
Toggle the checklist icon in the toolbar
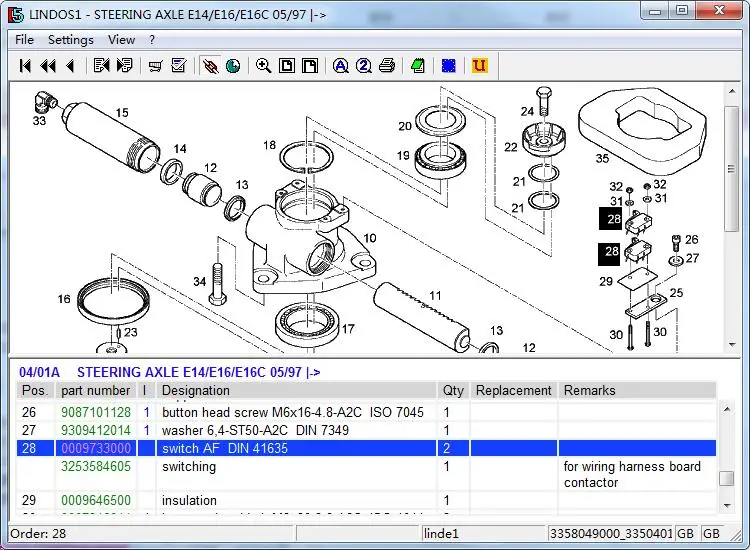pyautogui.click(x=179, y=66)
